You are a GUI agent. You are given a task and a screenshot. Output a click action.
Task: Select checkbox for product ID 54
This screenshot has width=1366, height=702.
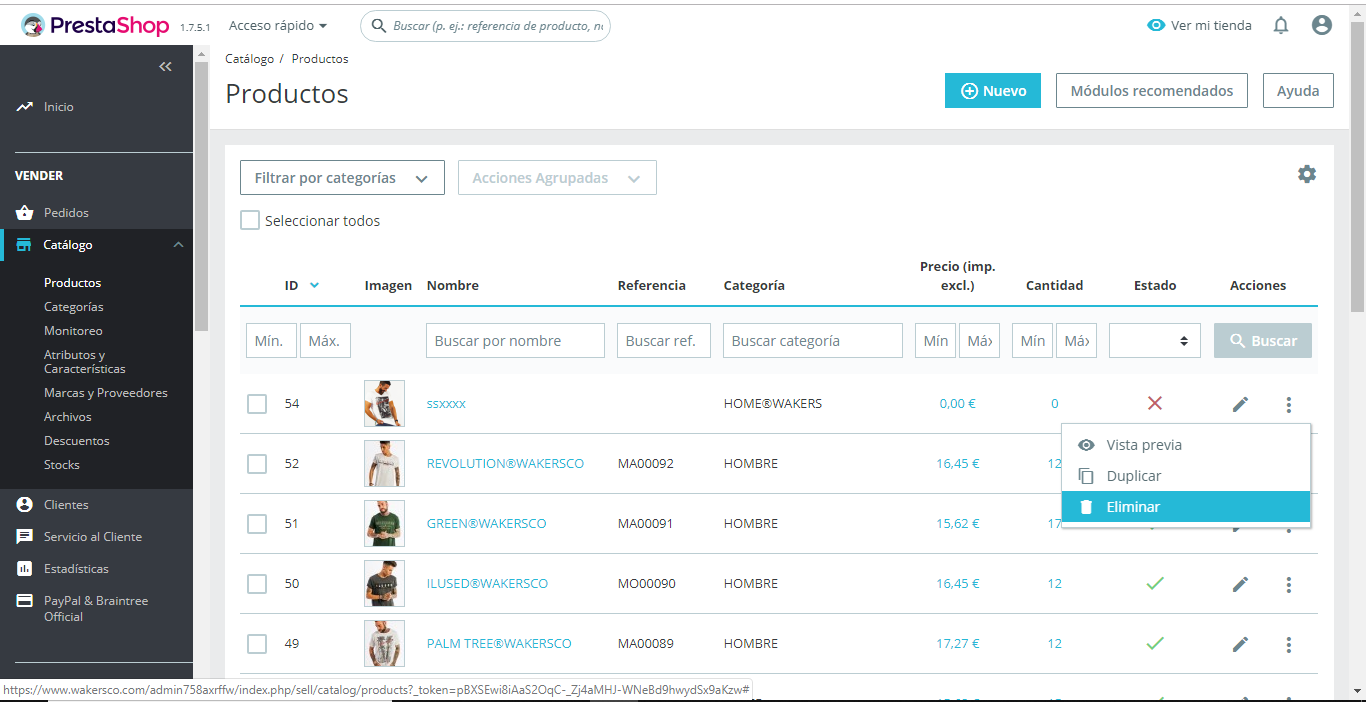[x=257, y=404]
